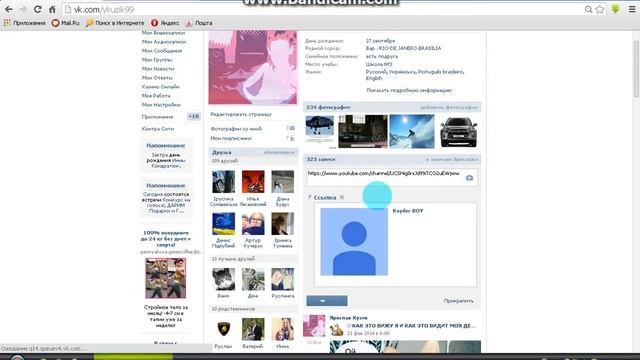Click Редактировать страницу link
This screenshot has width=640, height=360.
click(x=241, y=114)
